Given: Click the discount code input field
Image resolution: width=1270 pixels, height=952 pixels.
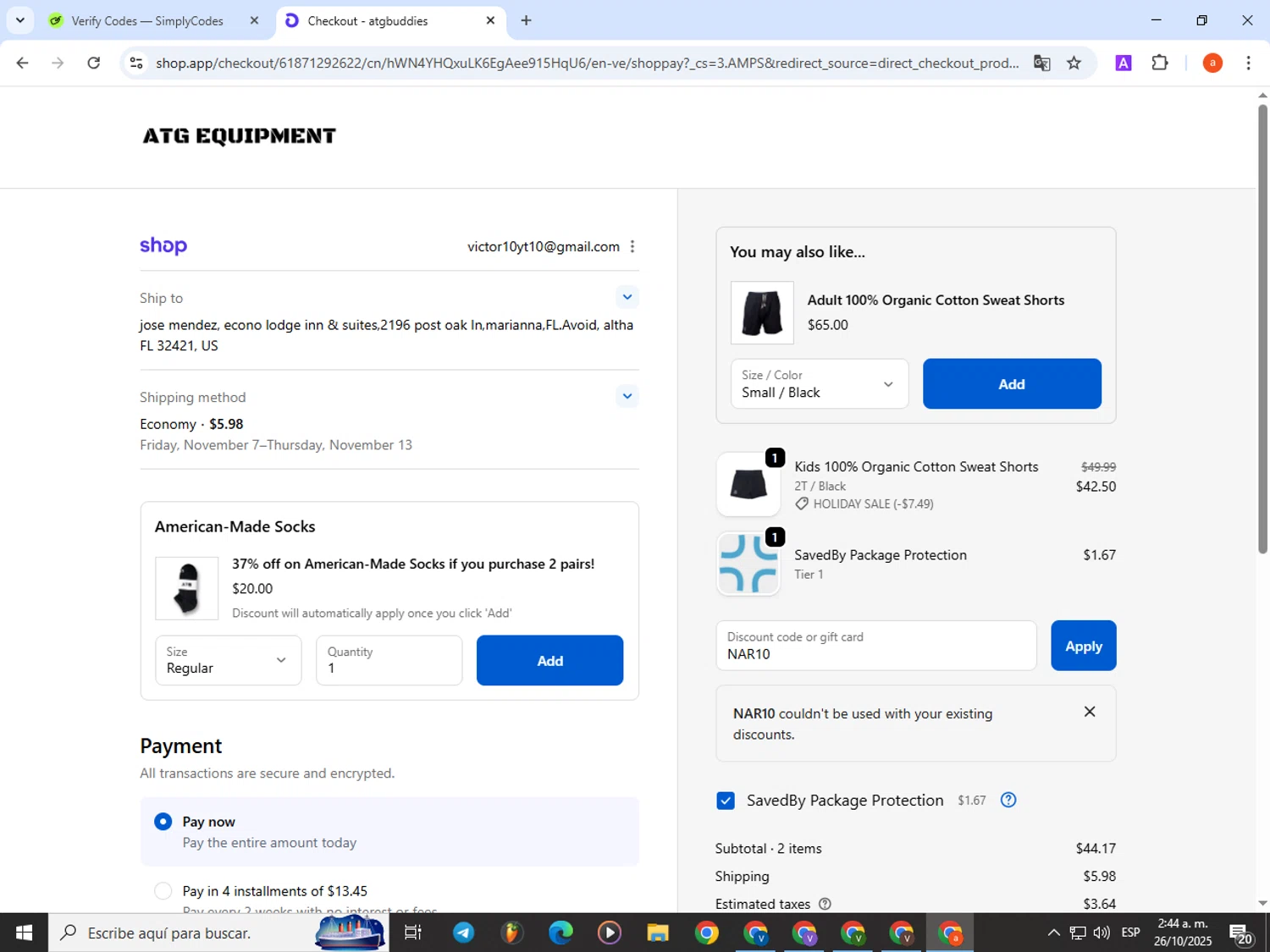Looking at the screenshot, I should [875, 646].
